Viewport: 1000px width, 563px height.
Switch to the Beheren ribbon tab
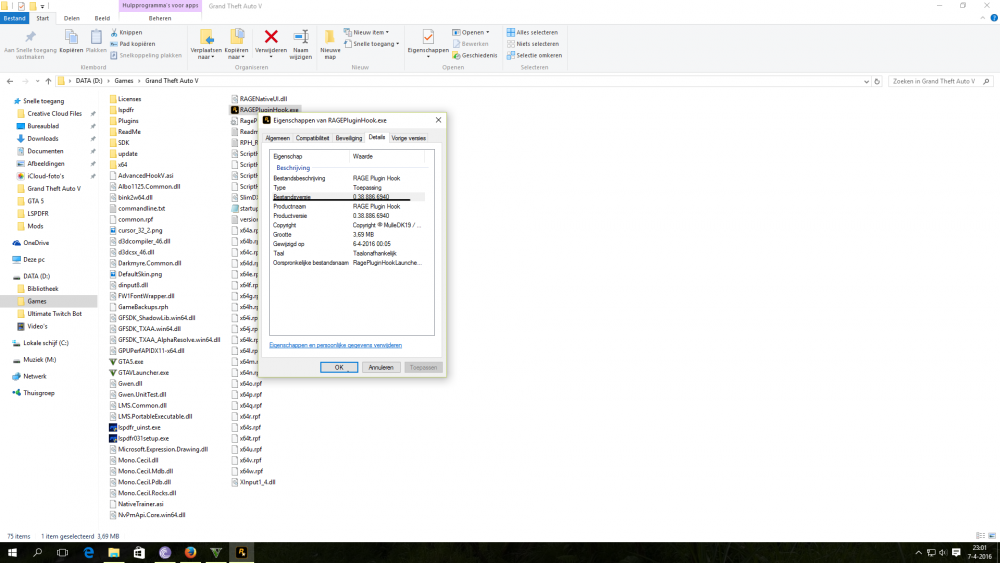click(160, 18)
